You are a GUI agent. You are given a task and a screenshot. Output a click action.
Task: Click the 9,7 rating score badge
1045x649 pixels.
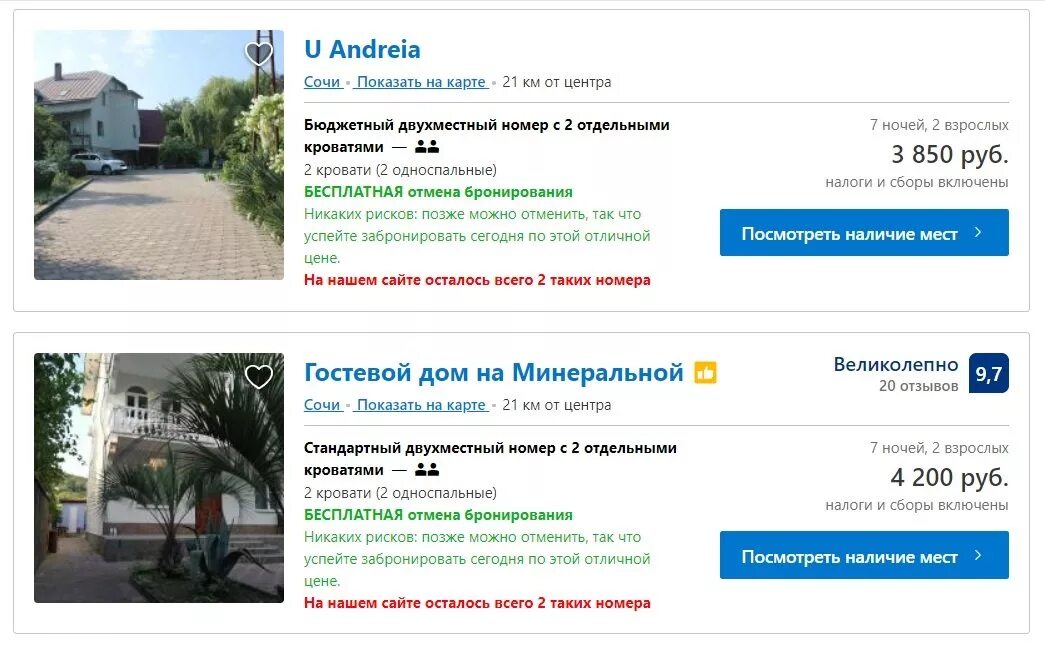click(x=988, y=373)
